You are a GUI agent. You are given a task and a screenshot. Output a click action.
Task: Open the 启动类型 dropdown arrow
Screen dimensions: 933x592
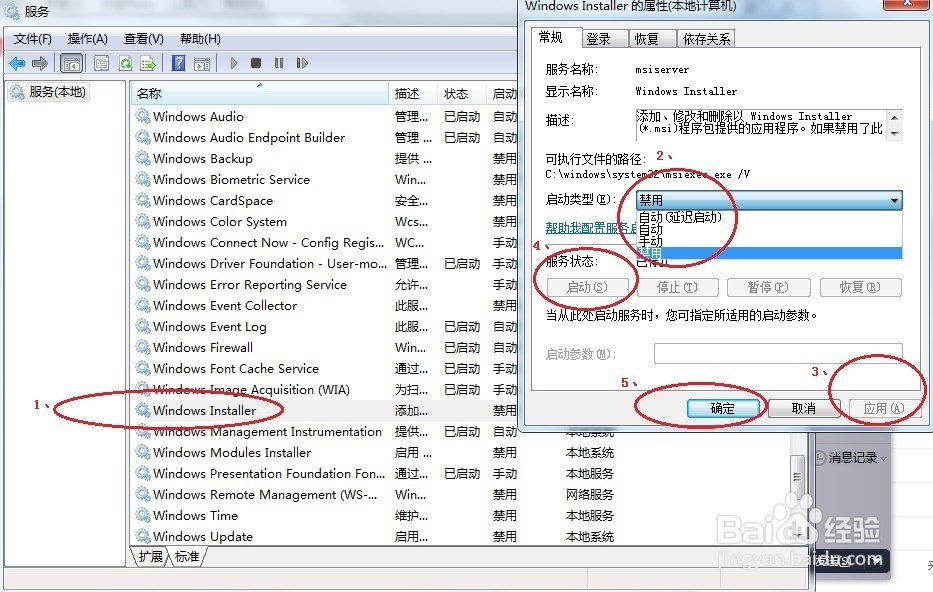(x=894, y=200)
